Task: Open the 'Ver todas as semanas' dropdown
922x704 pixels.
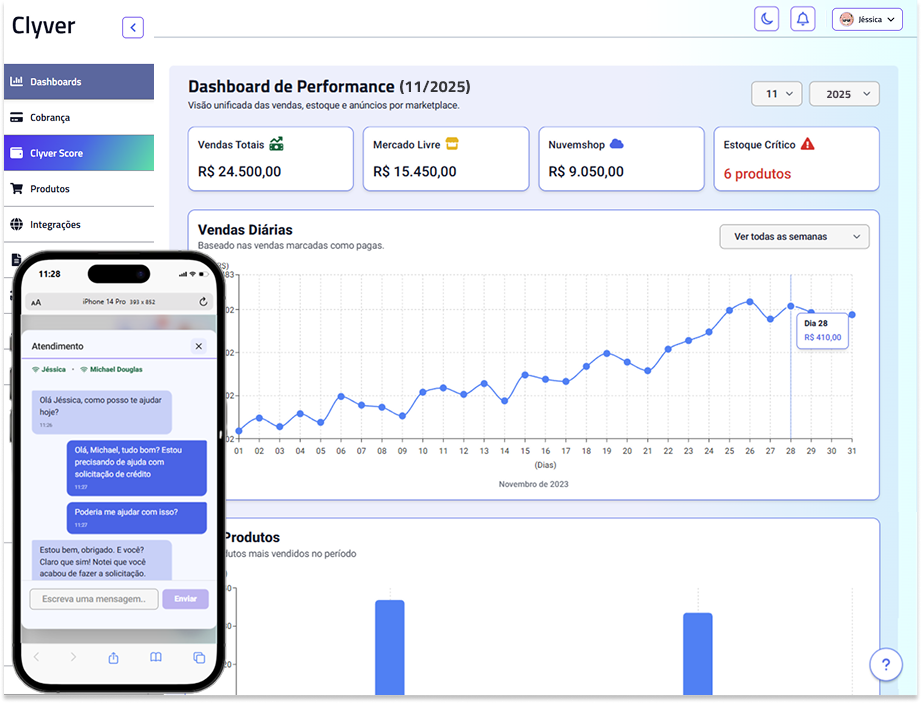Action: 794,237
